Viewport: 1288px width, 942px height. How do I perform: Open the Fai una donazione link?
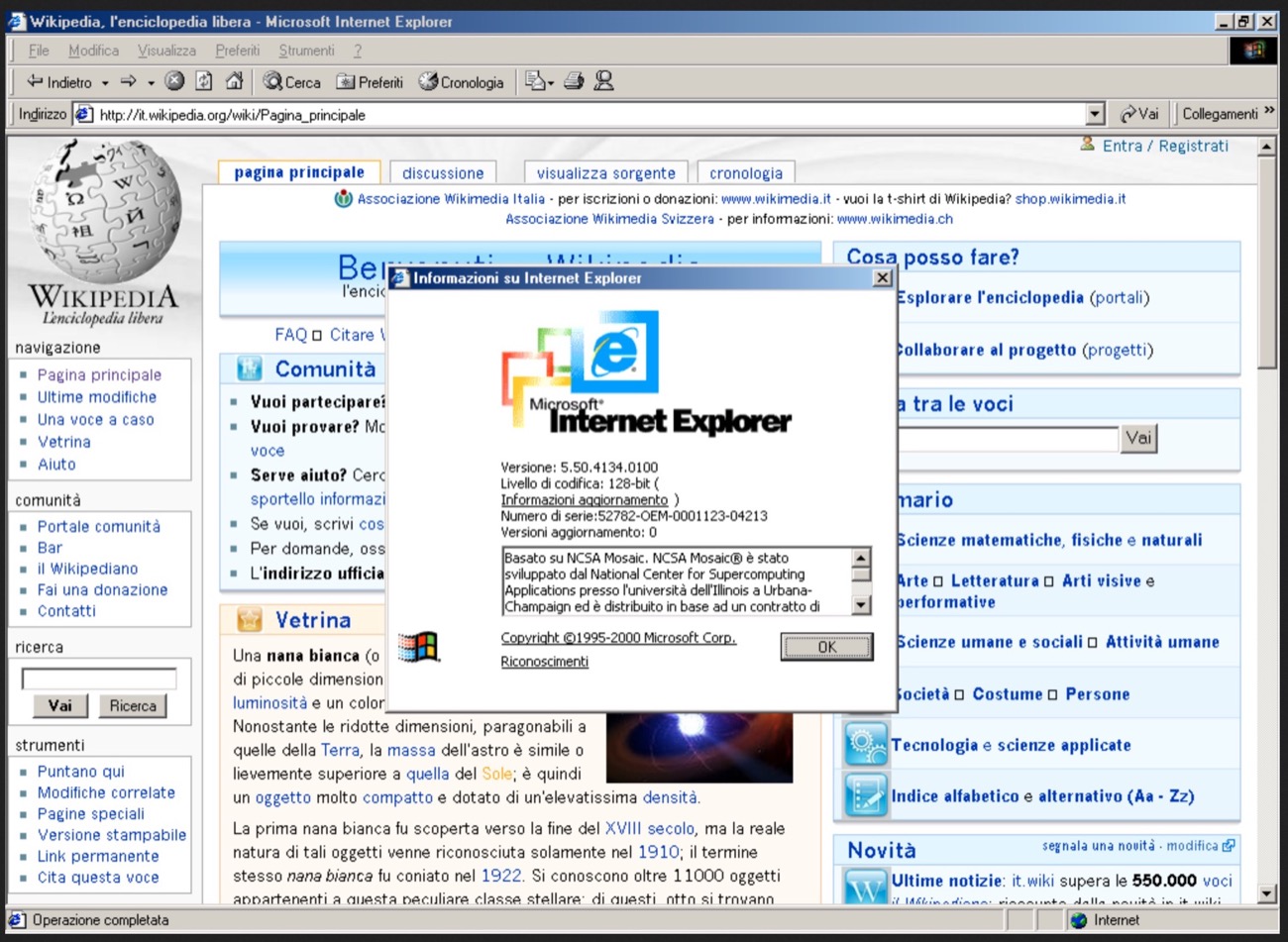point(103,589)
